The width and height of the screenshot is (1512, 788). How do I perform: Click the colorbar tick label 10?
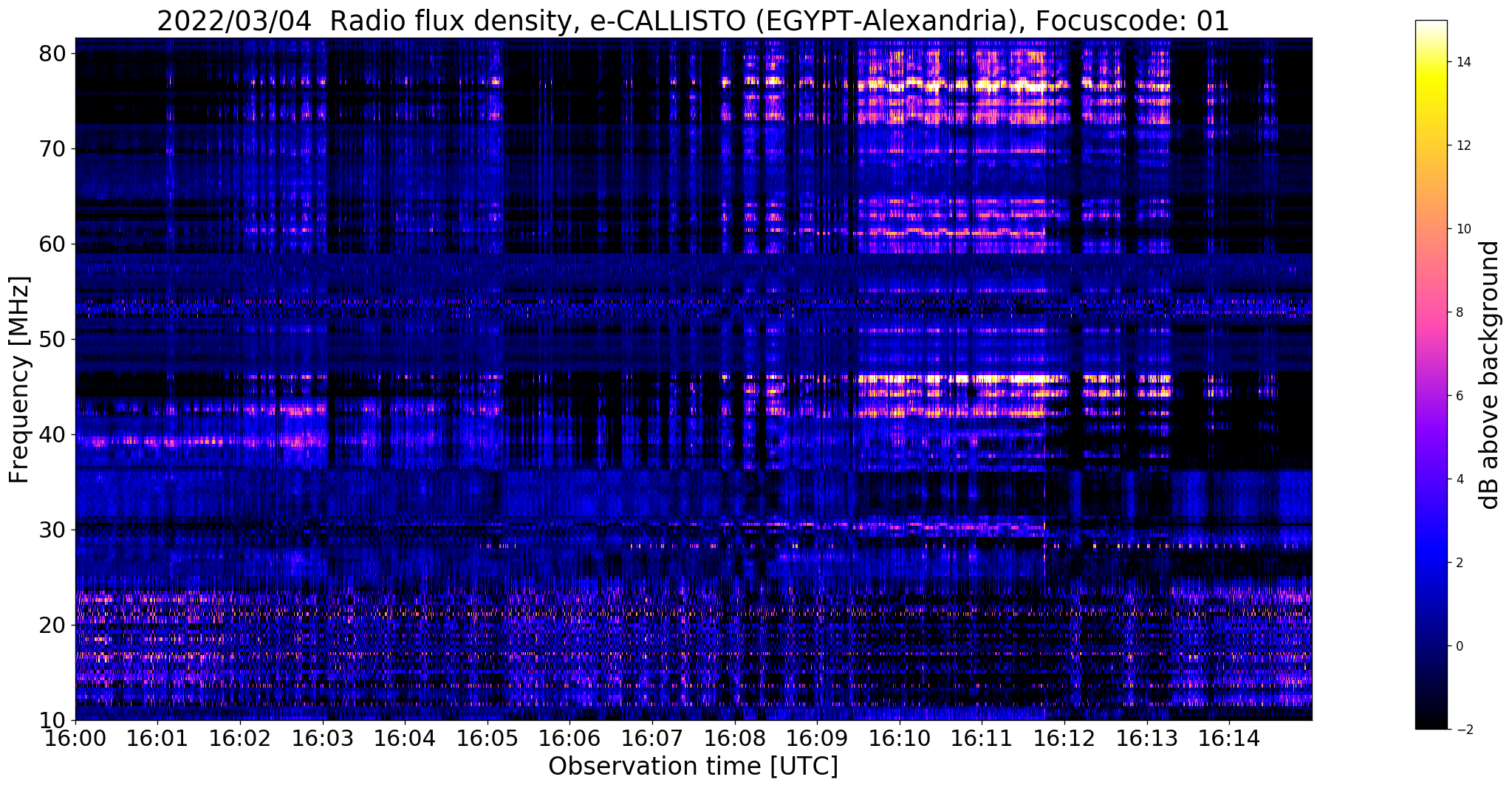(1463, 229)
